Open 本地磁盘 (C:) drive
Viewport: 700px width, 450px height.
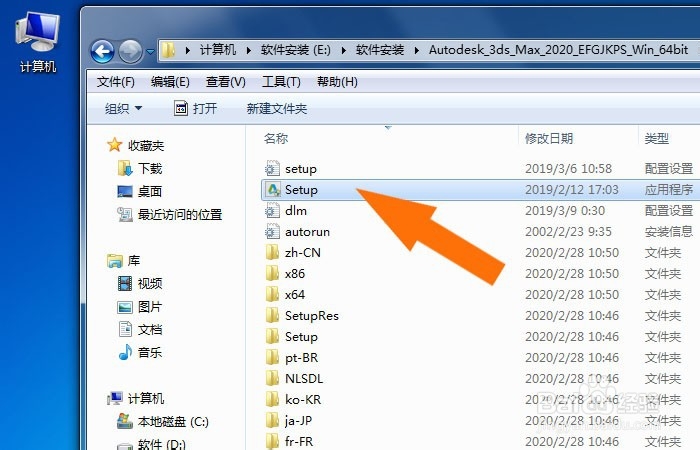coord(173,421)
